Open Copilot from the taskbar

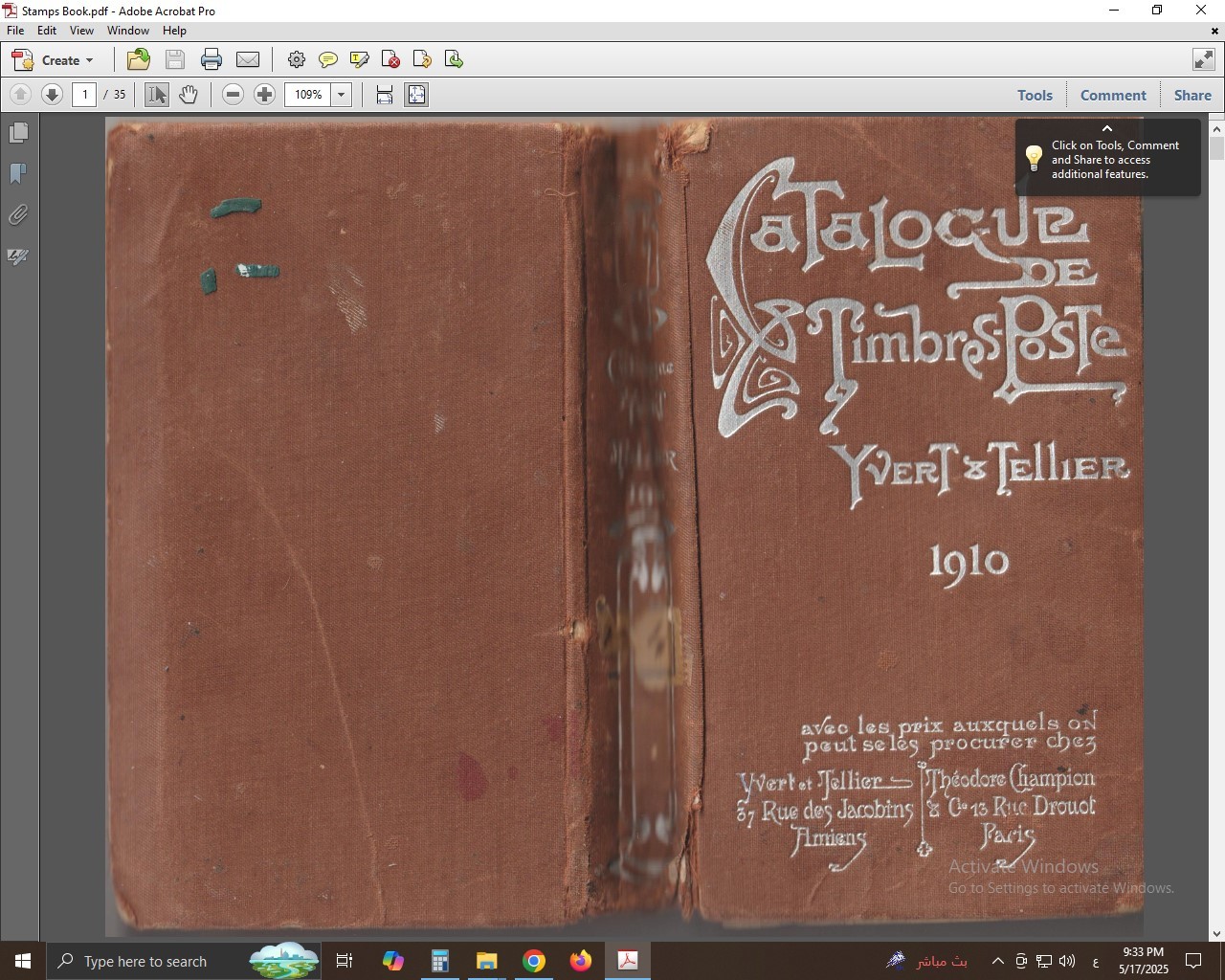[392, 961]
